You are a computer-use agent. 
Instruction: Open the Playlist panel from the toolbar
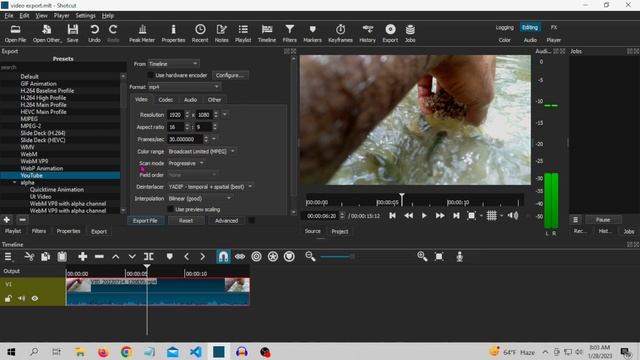243,33
